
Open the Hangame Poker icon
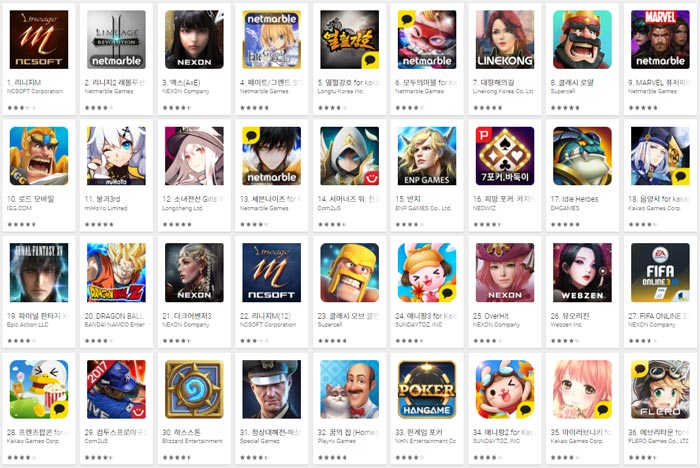click(427, 389)
